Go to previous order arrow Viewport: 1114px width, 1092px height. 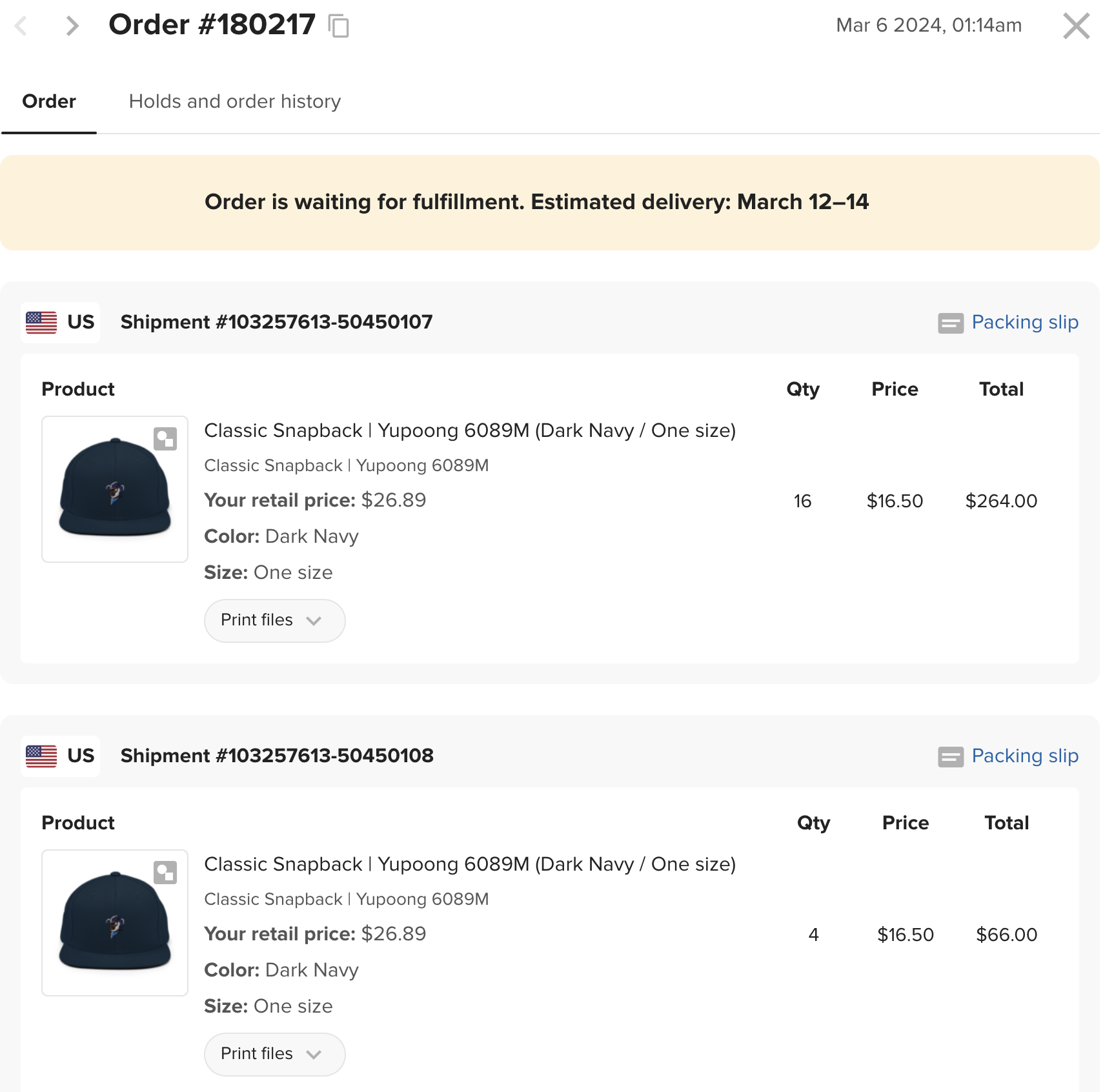(x=21, y=26)
